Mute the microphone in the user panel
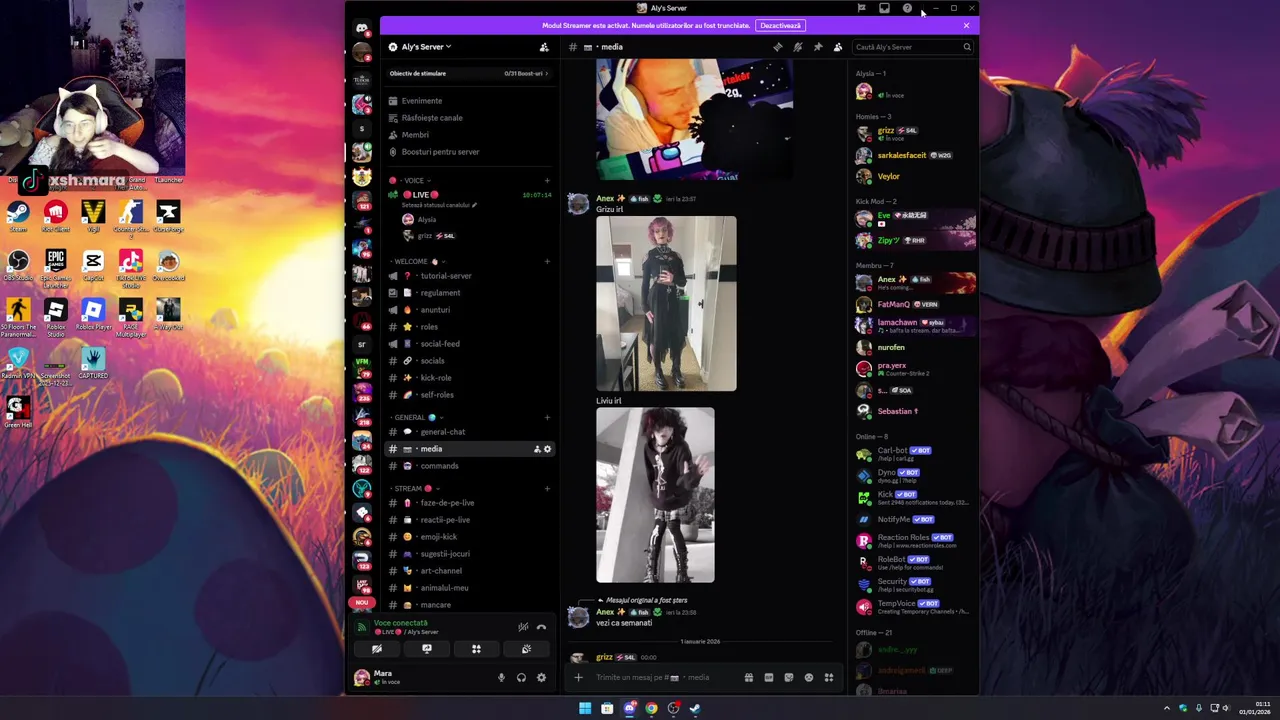1280x720 pixels. [502, 678]
